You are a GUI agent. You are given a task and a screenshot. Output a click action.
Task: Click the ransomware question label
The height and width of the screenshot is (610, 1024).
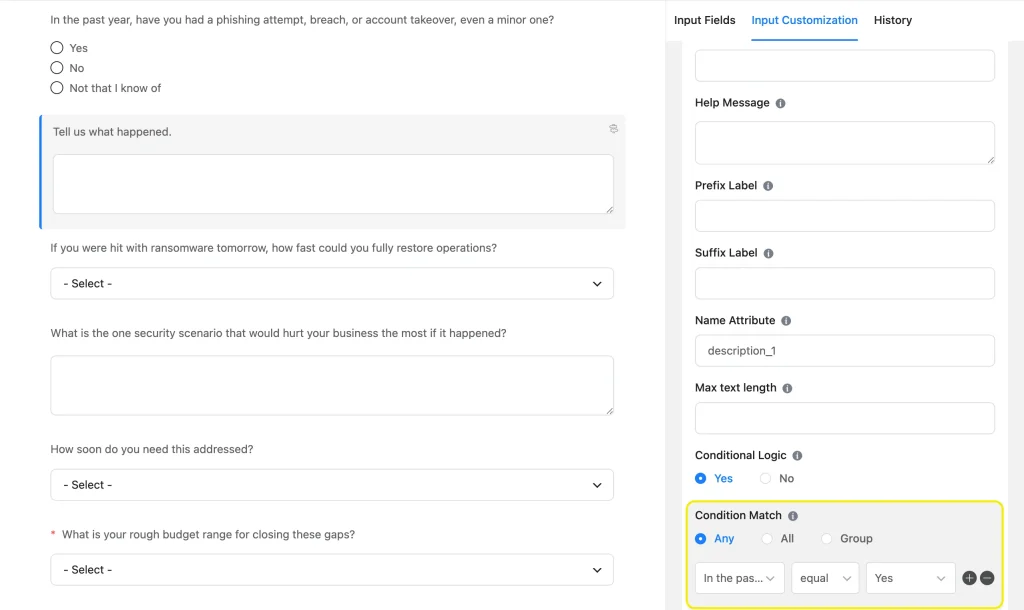[x=274, y=248]
